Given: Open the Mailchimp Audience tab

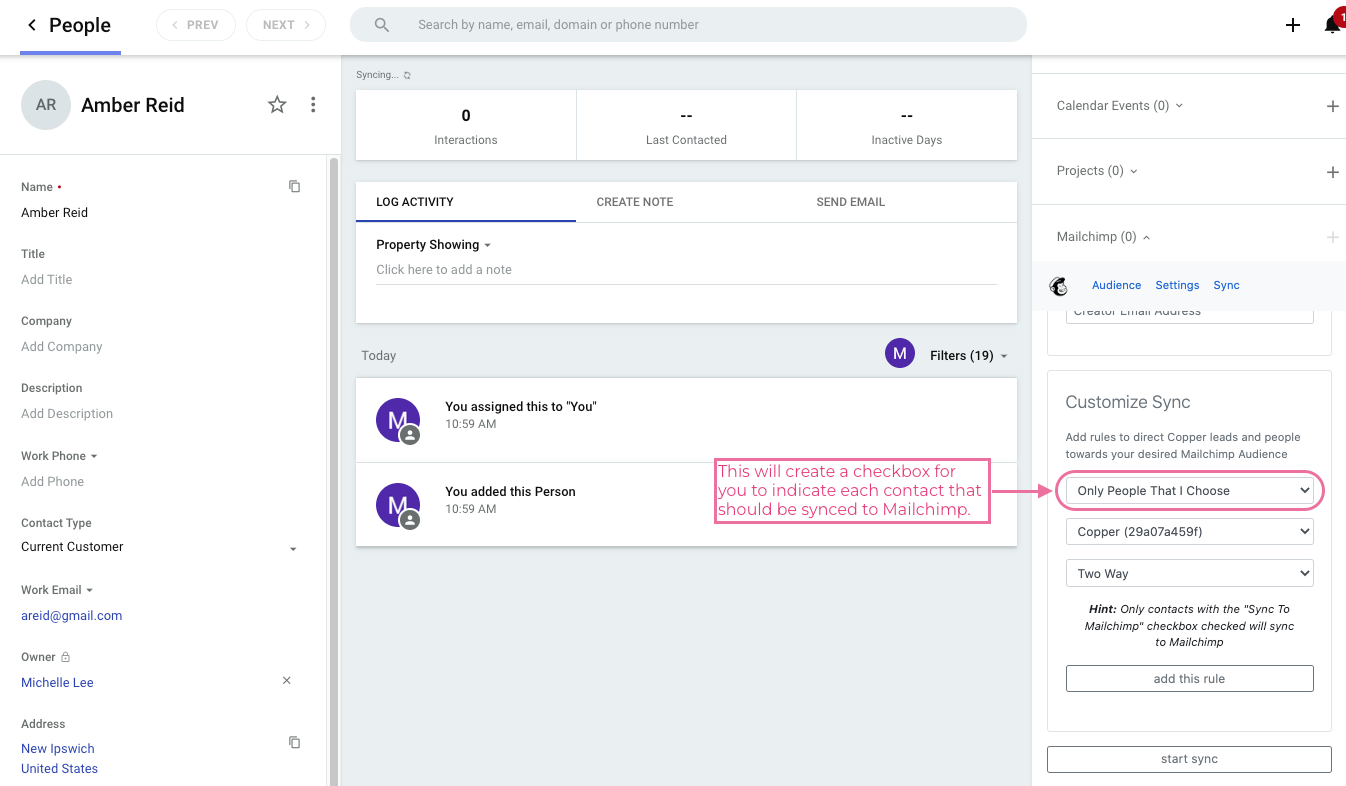Looking at the screenshot, I should click(x=1116, y=285).
